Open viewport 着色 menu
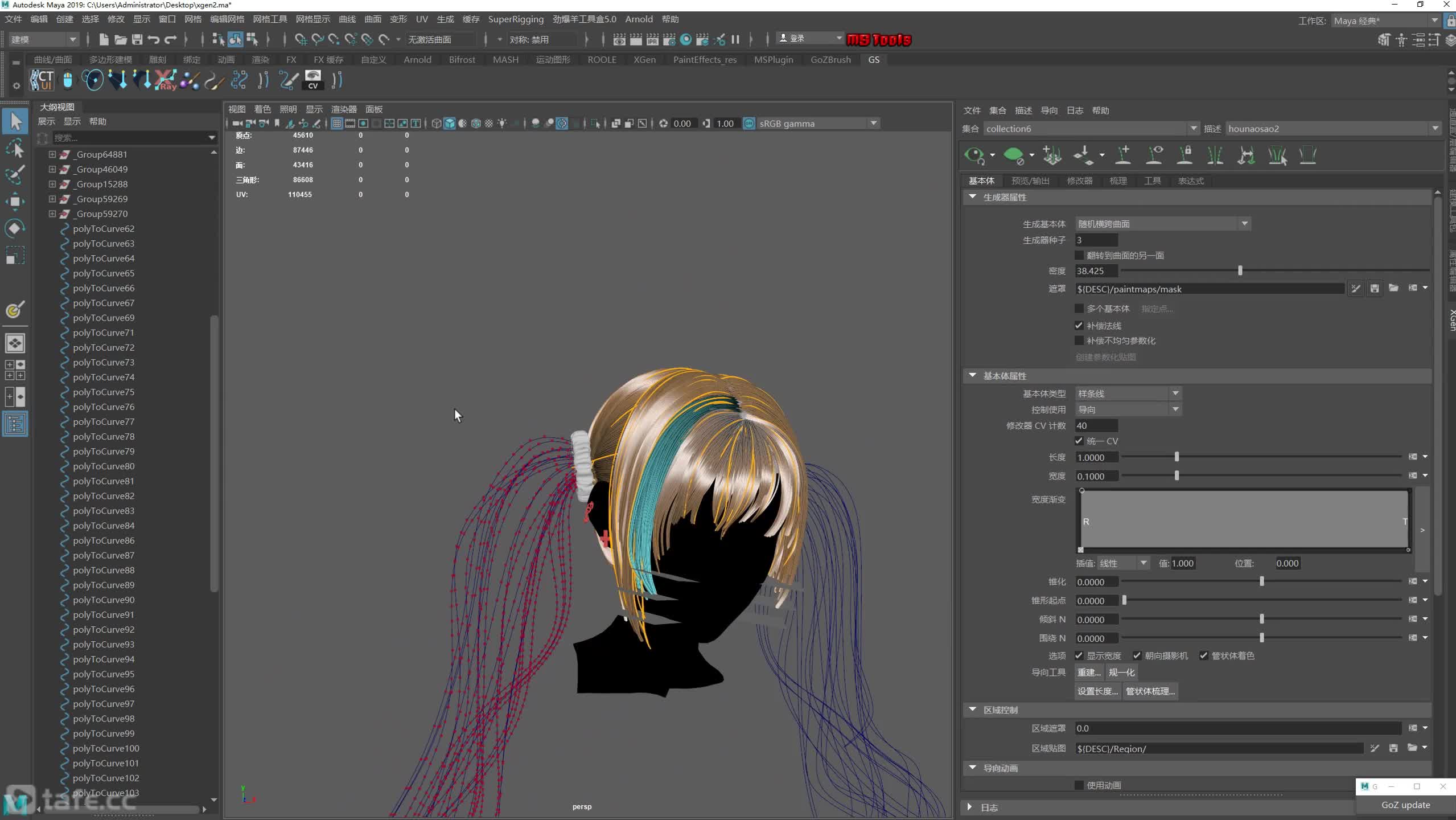This screenshot has height=820, width=1456. point(262,109)
